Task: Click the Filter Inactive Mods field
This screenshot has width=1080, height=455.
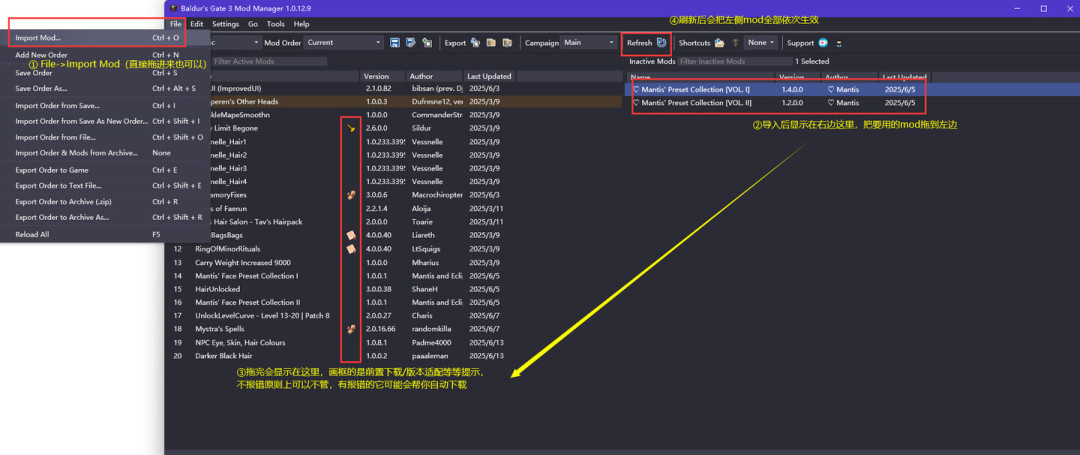Action: pyautogui.click(x=735, y=61)
